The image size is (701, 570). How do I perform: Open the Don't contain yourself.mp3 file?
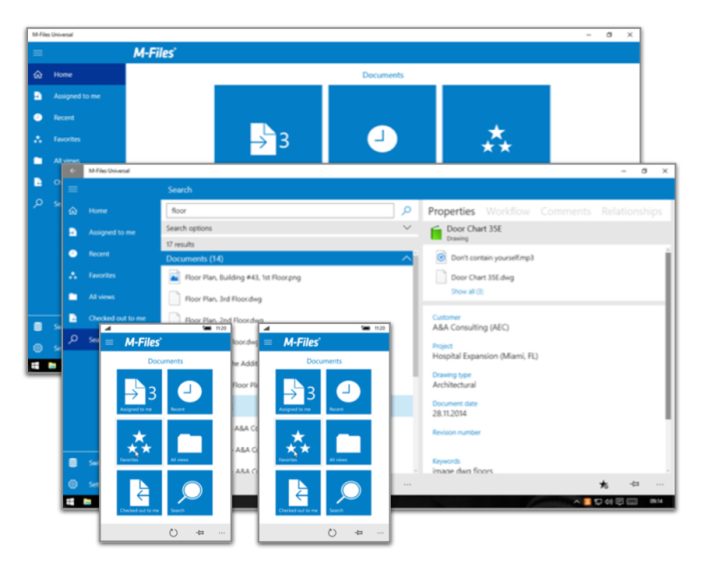pos(492,258)
